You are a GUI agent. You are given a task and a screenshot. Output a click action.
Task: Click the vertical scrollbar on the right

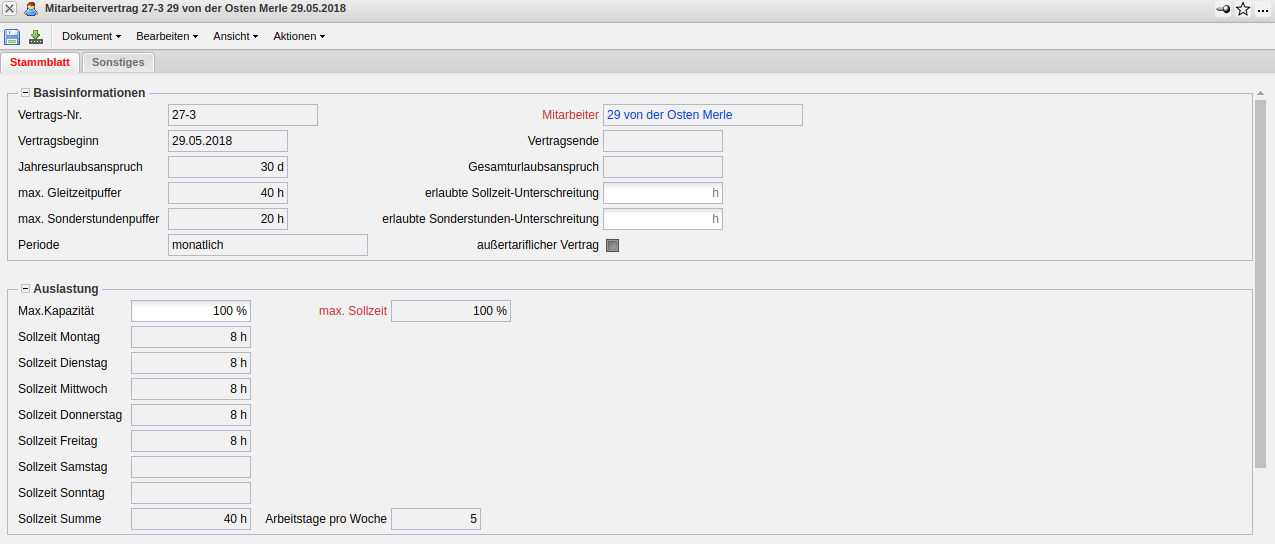point(1260,280)
